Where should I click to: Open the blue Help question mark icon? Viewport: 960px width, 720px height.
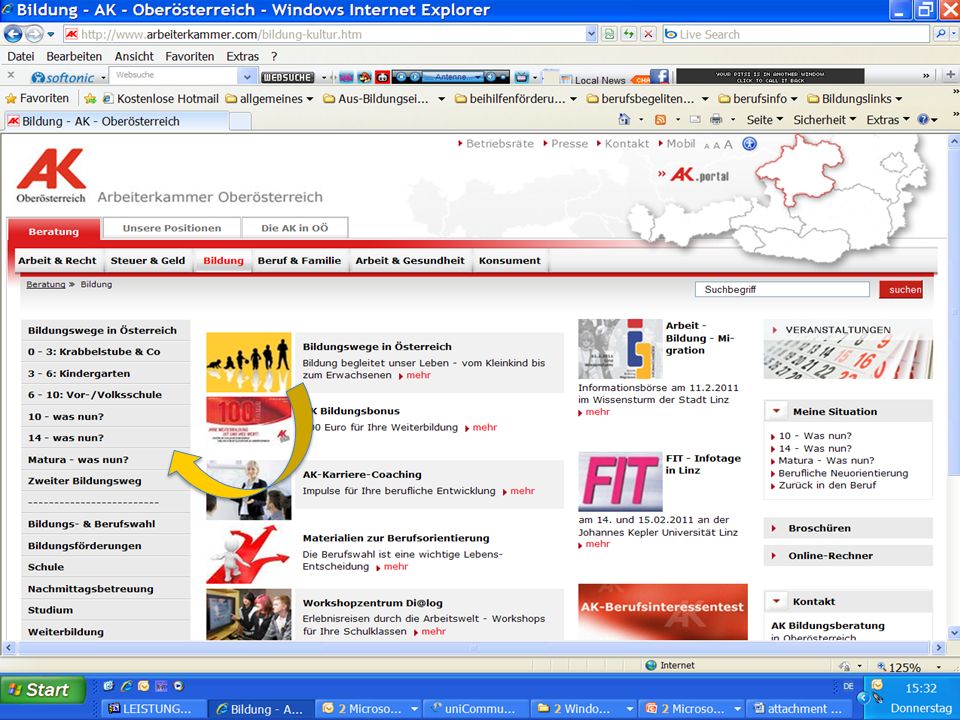923,120
